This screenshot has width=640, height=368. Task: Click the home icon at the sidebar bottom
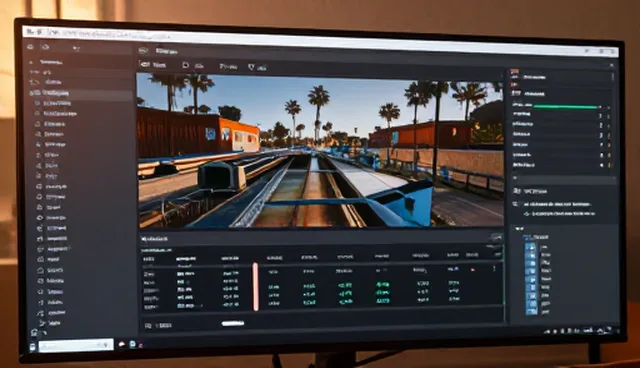pyautogui.click(x=34, y=333)
